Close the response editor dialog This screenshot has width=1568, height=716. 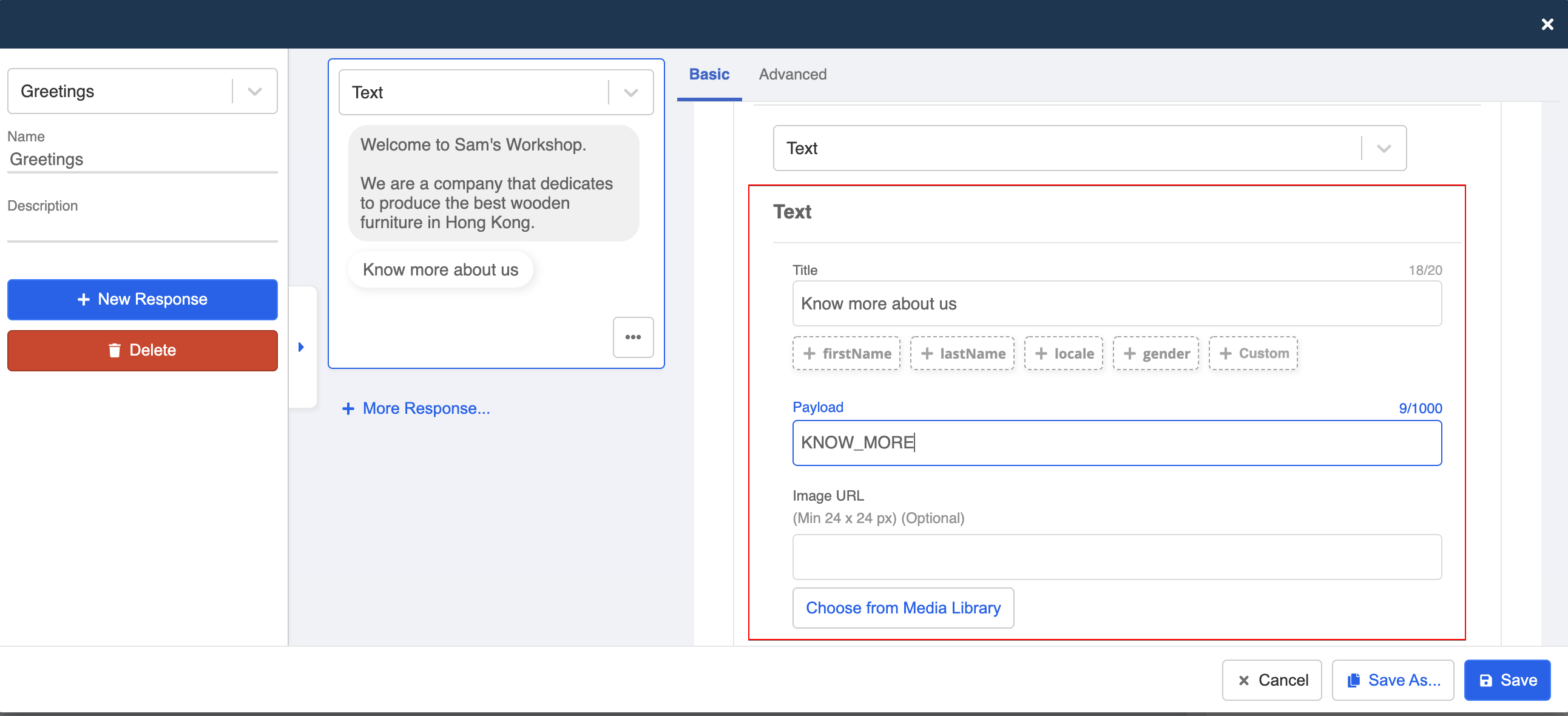1547,24
